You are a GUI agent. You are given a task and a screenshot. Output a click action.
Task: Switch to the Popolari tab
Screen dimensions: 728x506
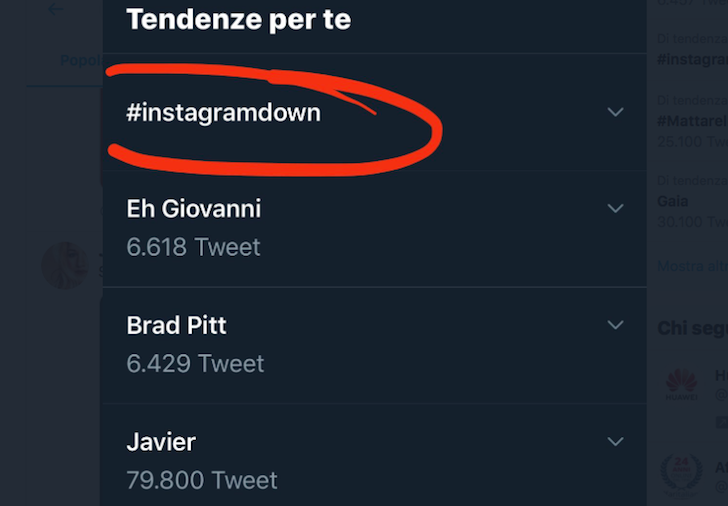81,60
